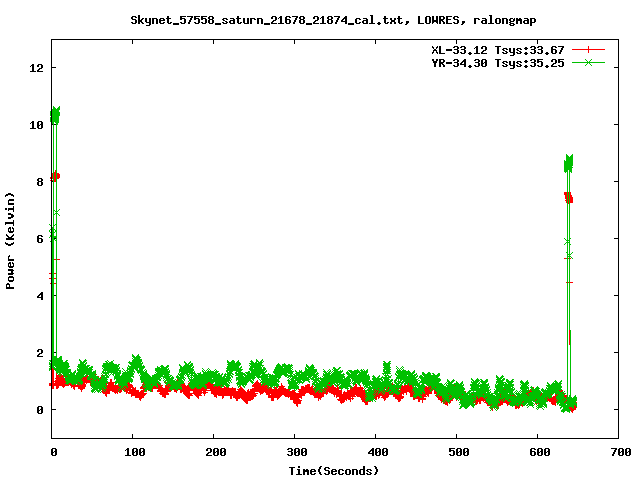The width and height of the screenshot is (640, 480).
Task: Click the Power (Kelvin) y-axis label
Action: (x=10, y=241)
